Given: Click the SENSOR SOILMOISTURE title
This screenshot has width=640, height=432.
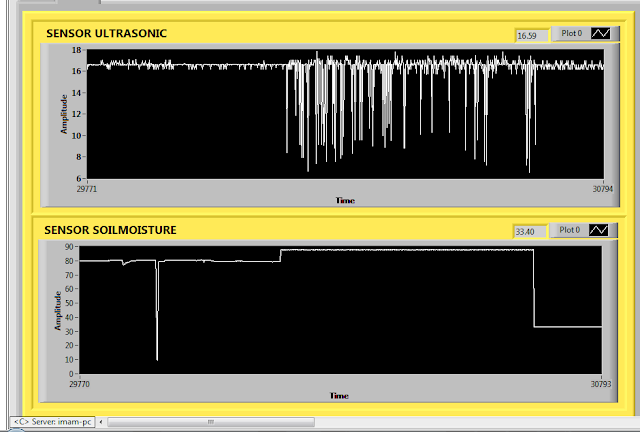Looking at the screenshot, I should pos(110,230).
